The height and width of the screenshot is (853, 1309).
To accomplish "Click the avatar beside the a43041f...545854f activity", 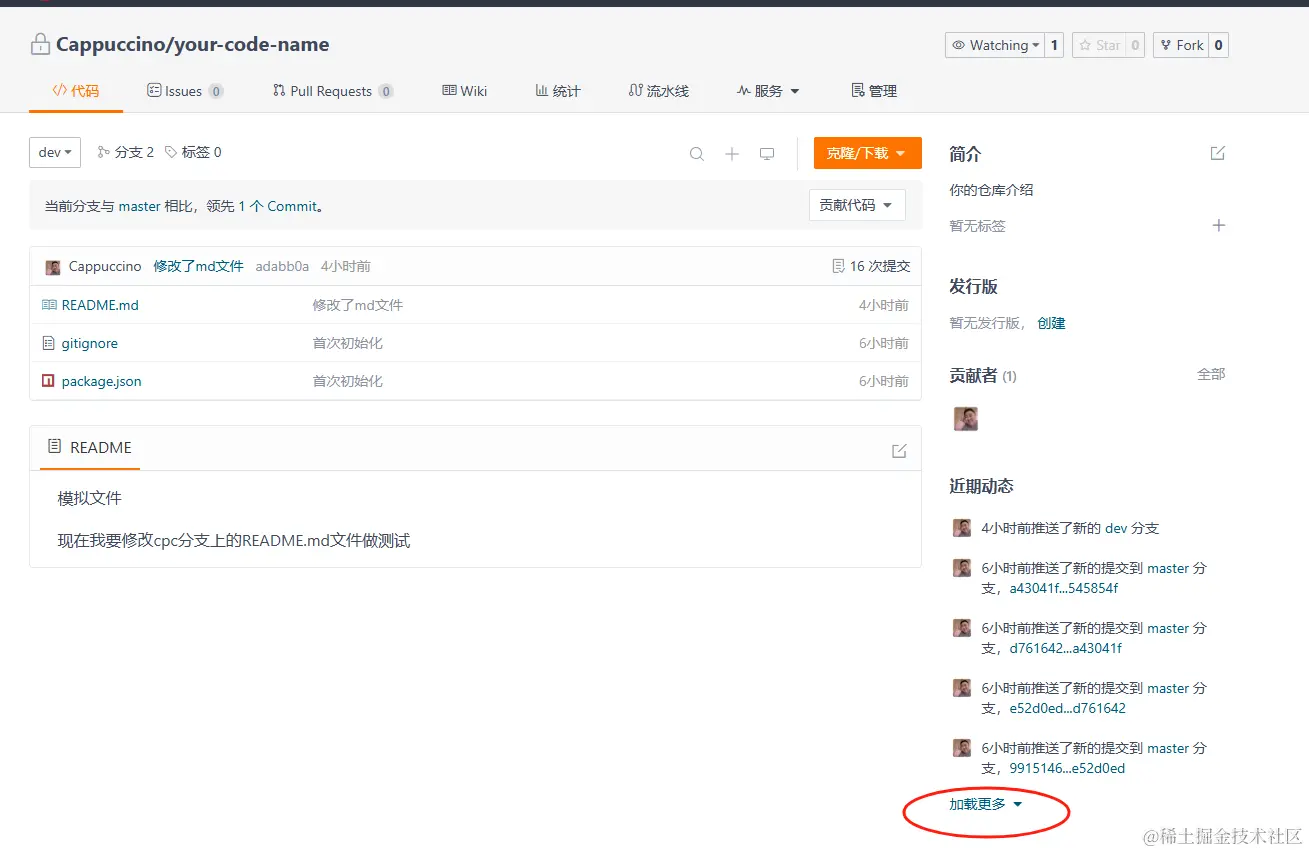I will (x=962, y=568).
